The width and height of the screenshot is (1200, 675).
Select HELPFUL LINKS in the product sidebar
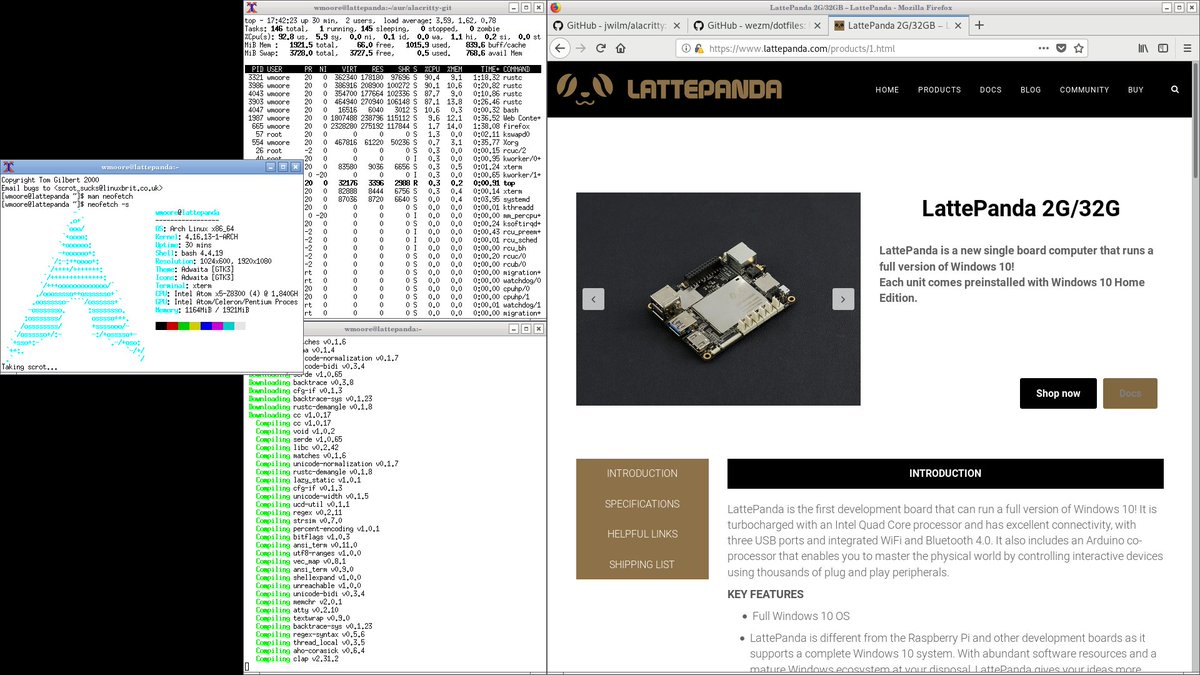click(642, 534)
